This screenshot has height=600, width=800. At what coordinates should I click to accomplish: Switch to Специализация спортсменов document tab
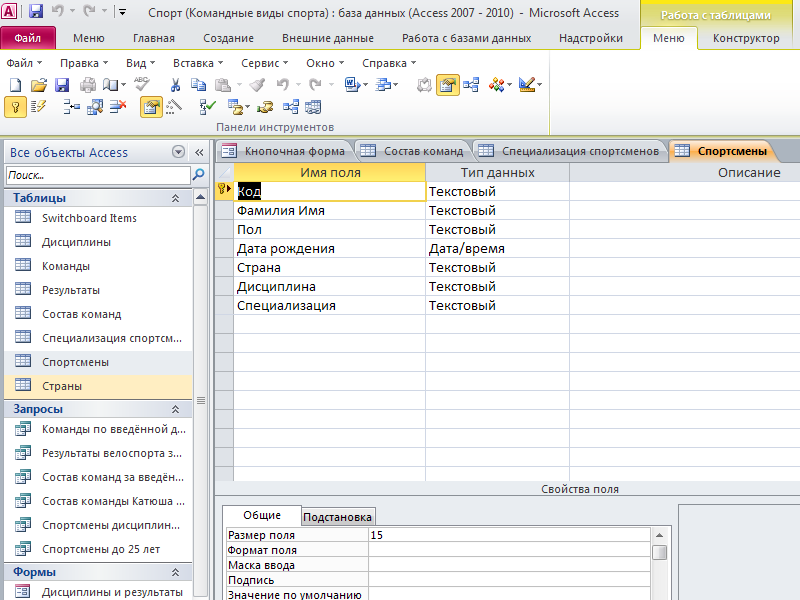569,151
